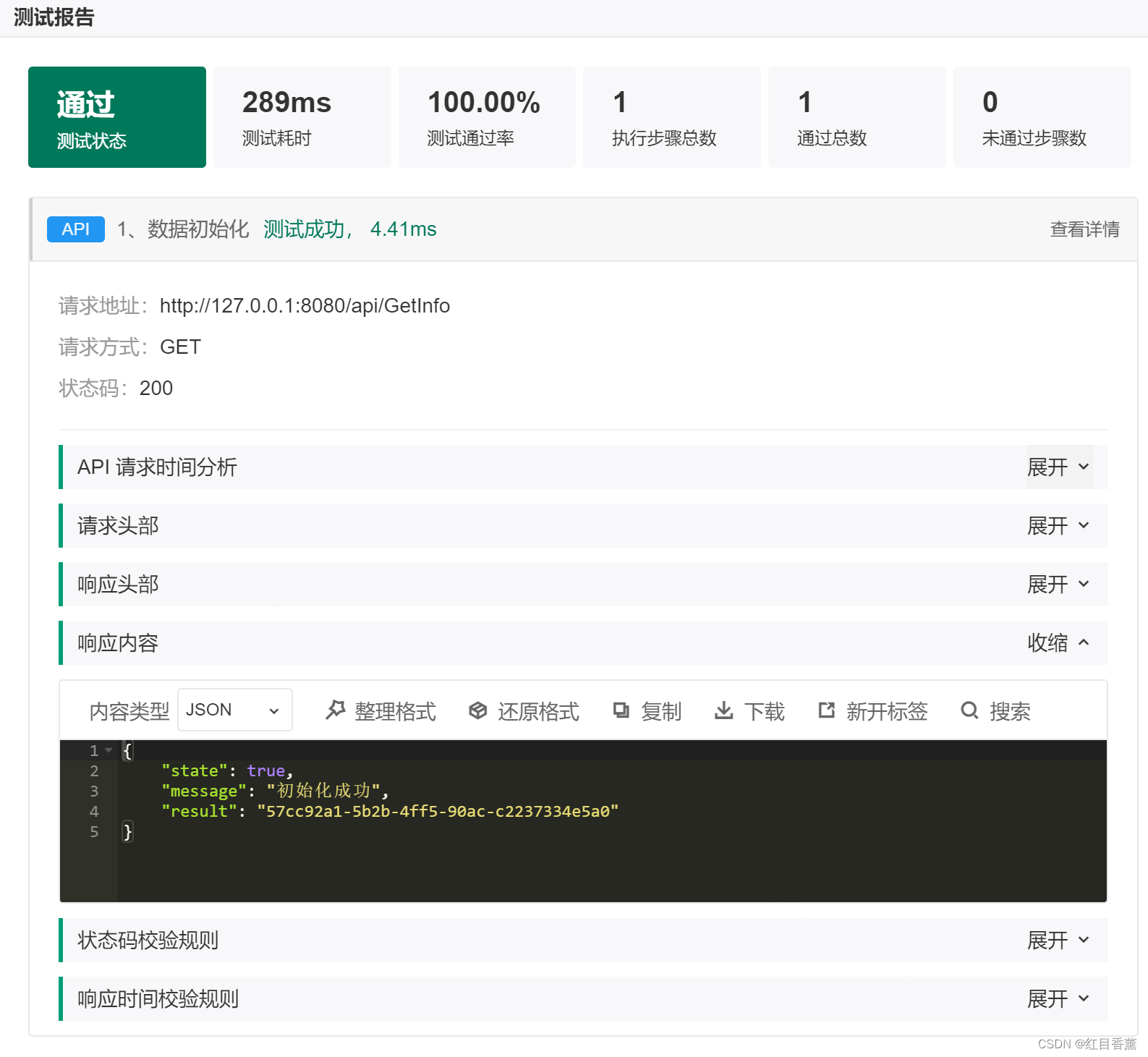
Task: Open 查看详情 for the API step
Action: 1084,229
